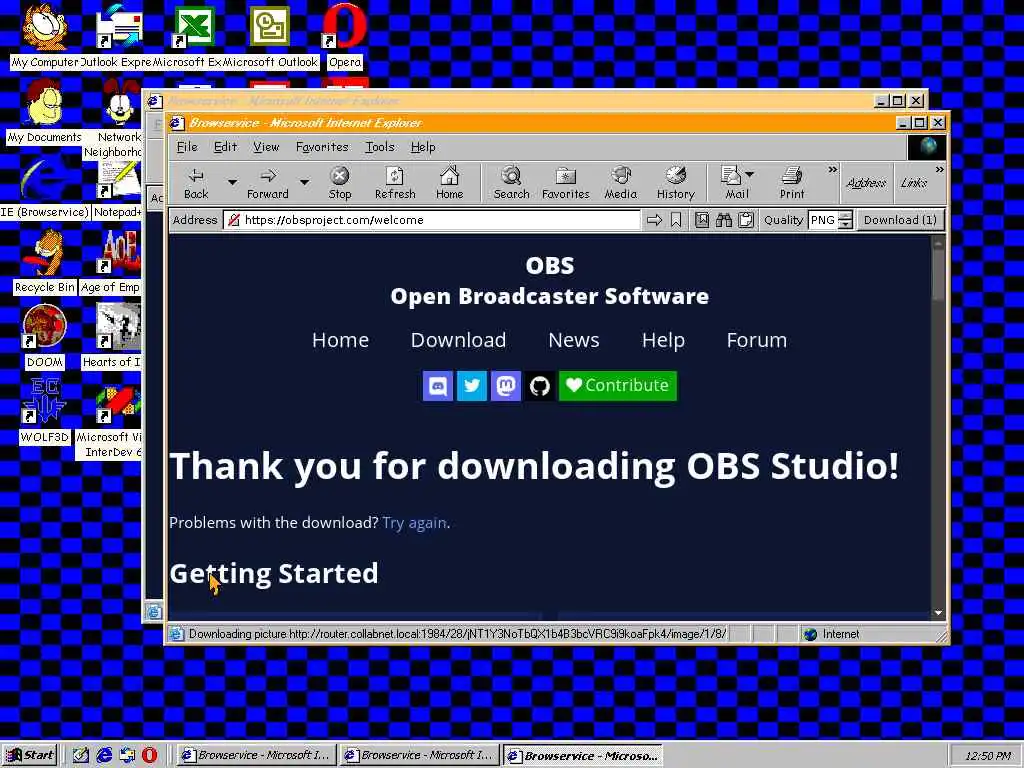Click the Forward navigation button

click(x=268, y=183)
